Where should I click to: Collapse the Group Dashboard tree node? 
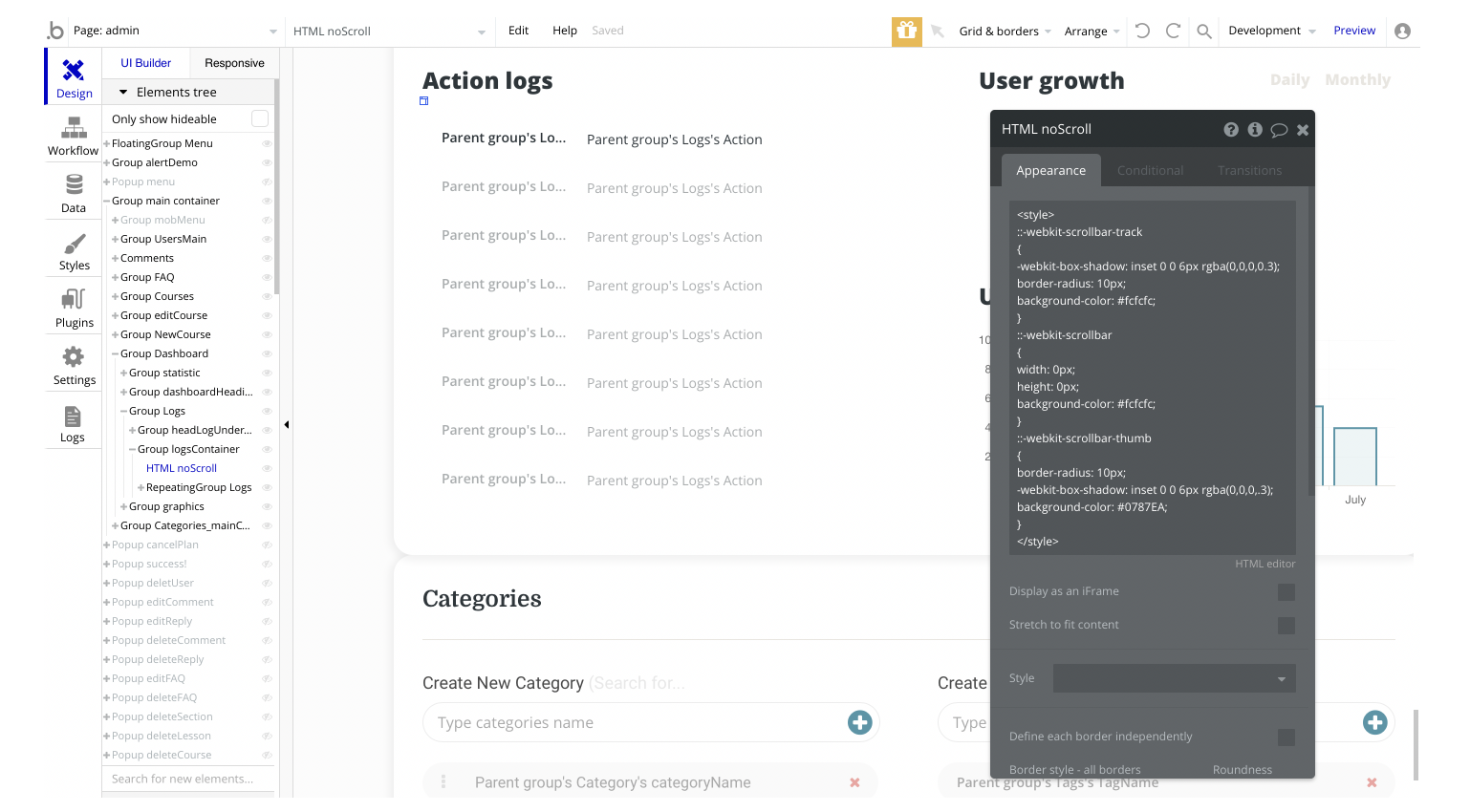[116, 353]
